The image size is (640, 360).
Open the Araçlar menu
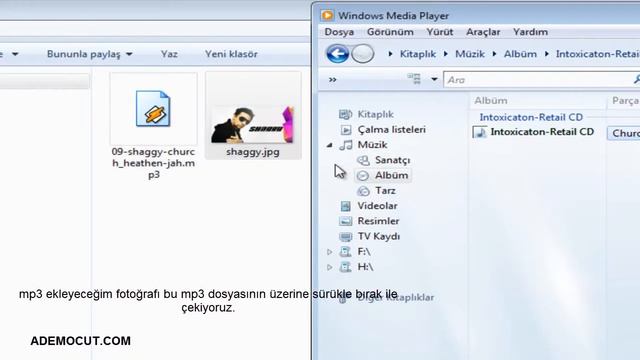pyautogui.click(x=483, y=32)
